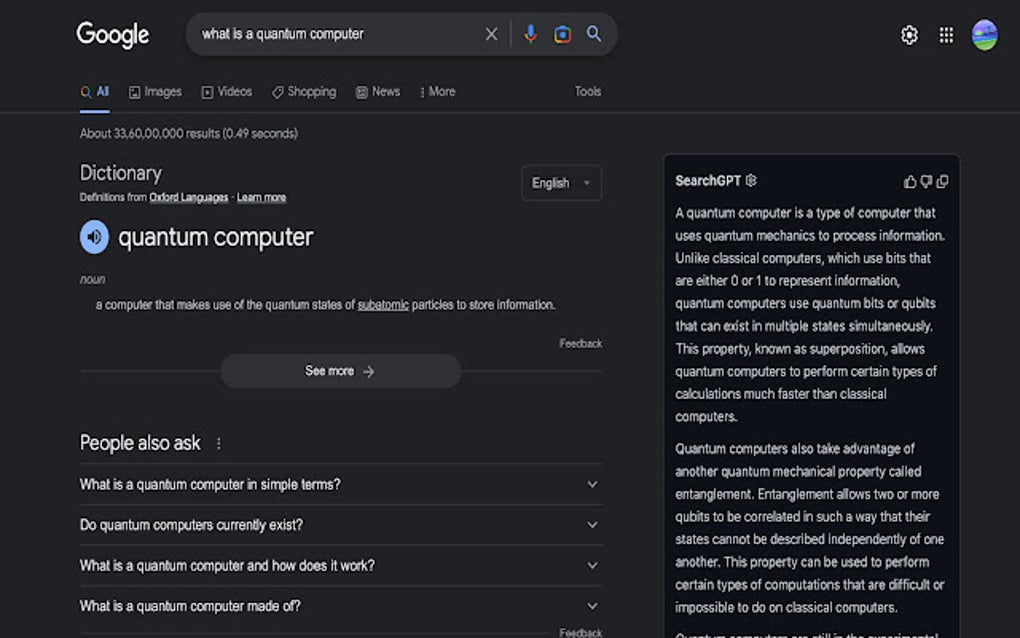Click the account profile avatar
The width and height of the screenshot is (1020, 638).
tap(984, 34)
